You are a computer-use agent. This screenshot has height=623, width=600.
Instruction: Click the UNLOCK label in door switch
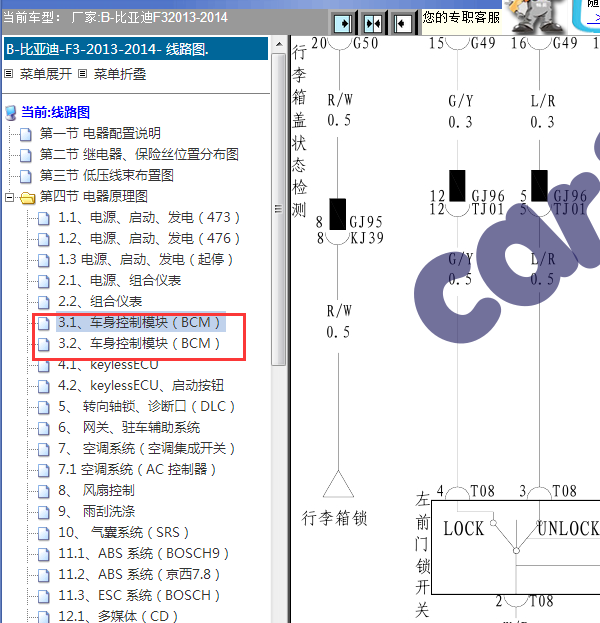click(x=568, y=529)
